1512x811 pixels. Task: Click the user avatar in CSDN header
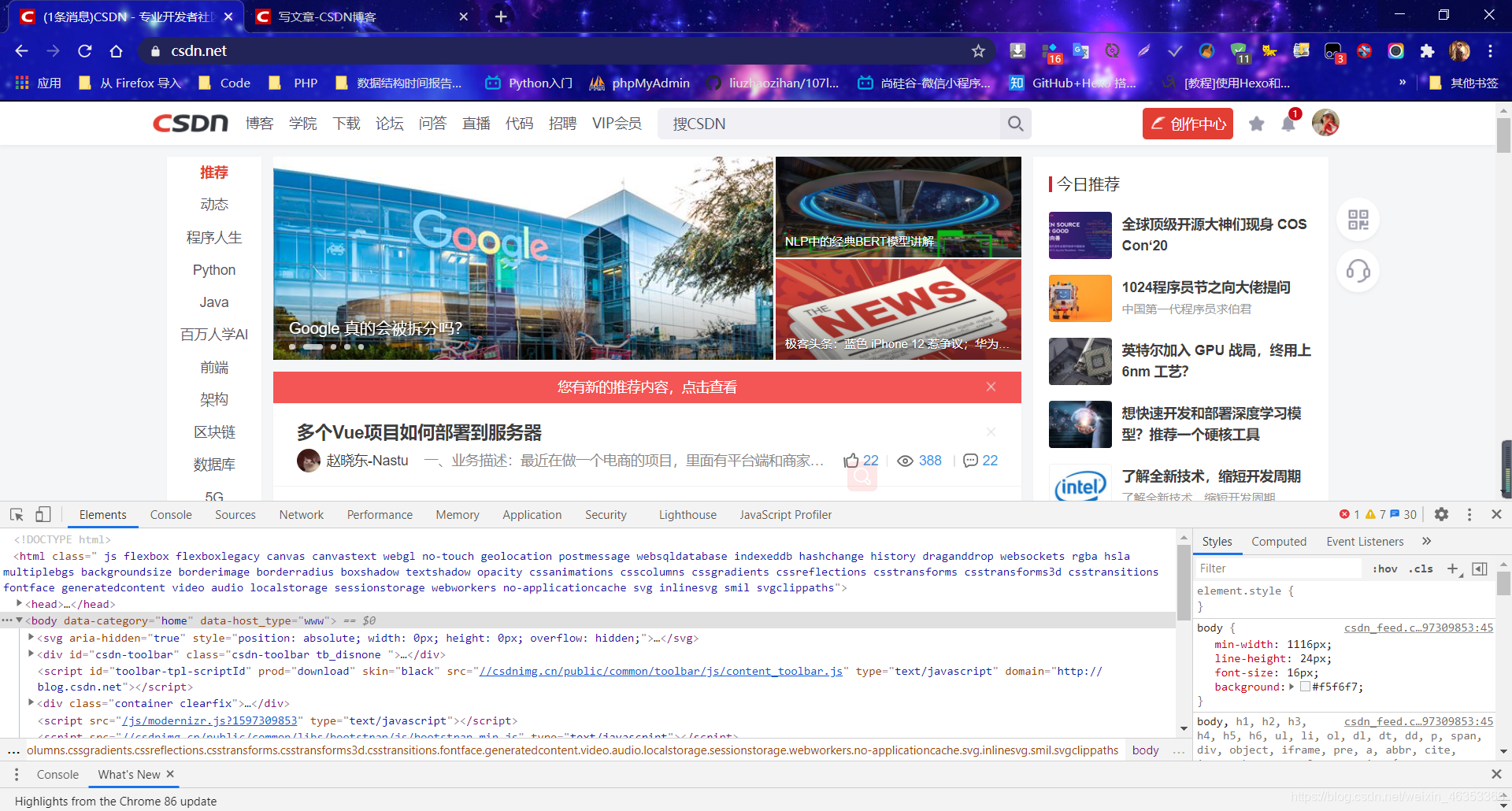click(x=1325, y=123)
